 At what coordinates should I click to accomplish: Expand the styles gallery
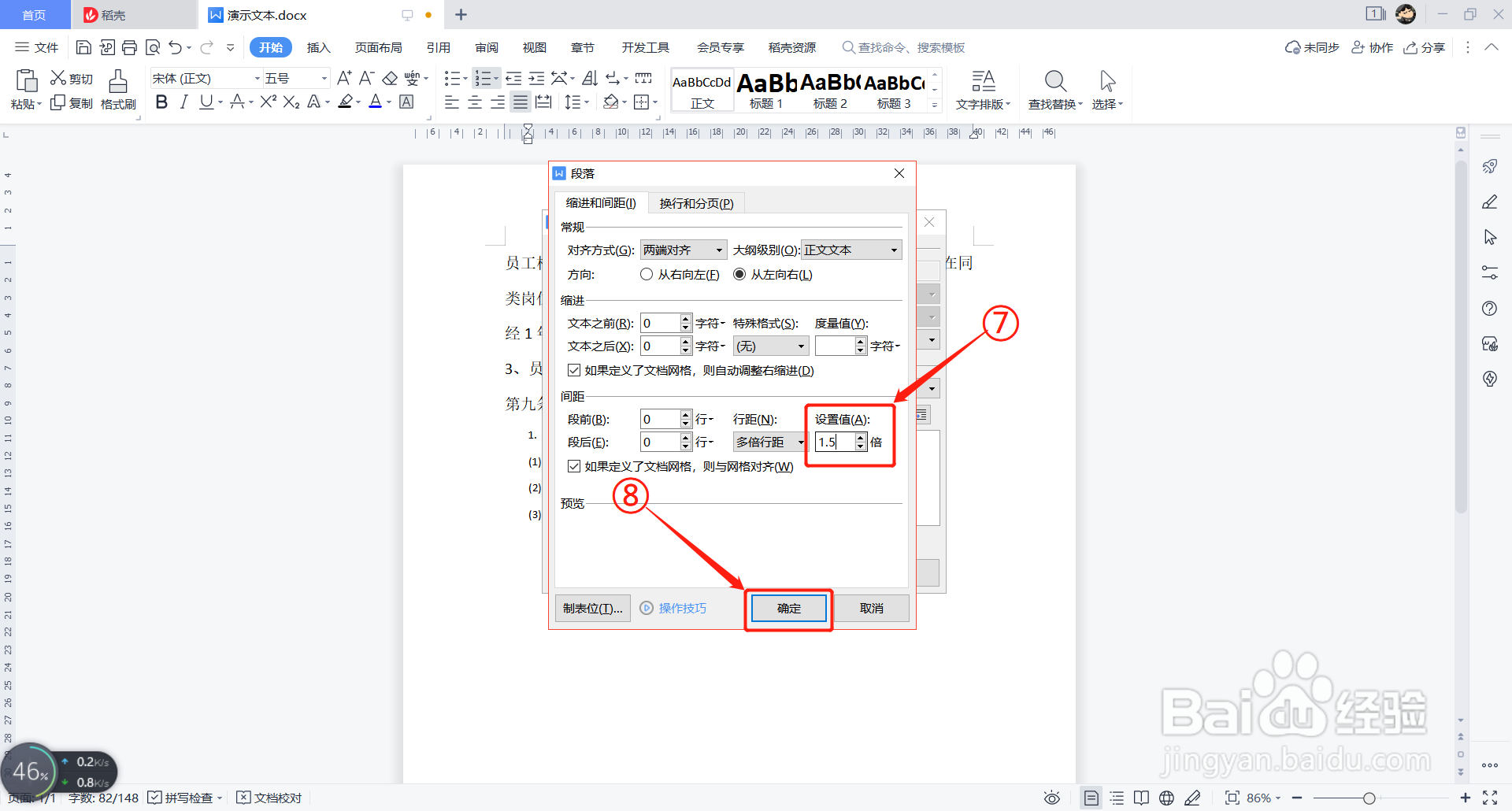935,104
